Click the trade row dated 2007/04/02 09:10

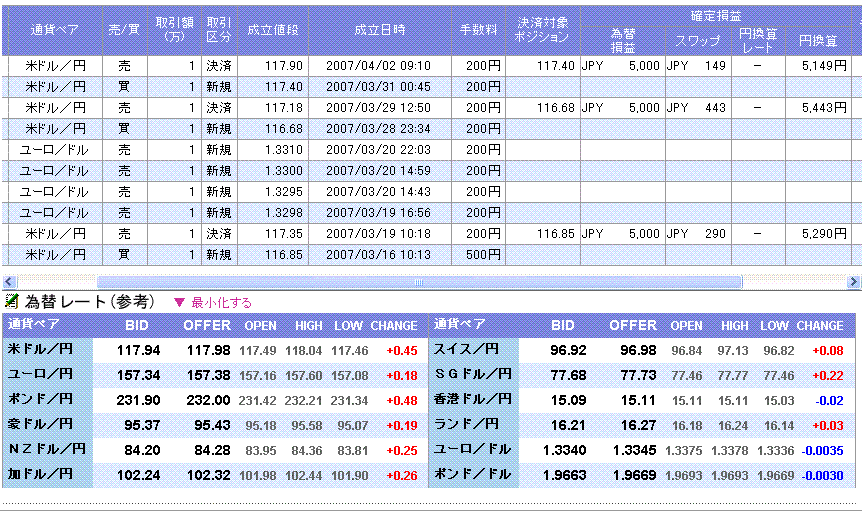point(378,66)
